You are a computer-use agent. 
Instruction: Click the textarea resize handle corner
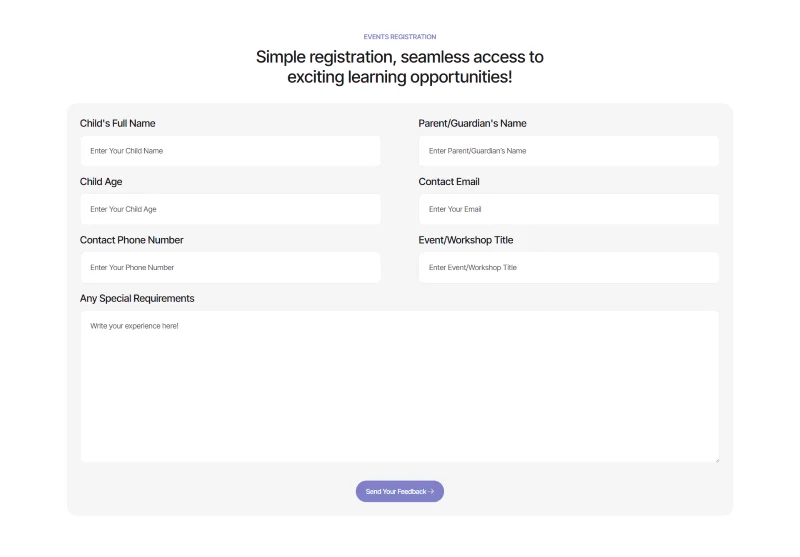[x=716, y=460]
